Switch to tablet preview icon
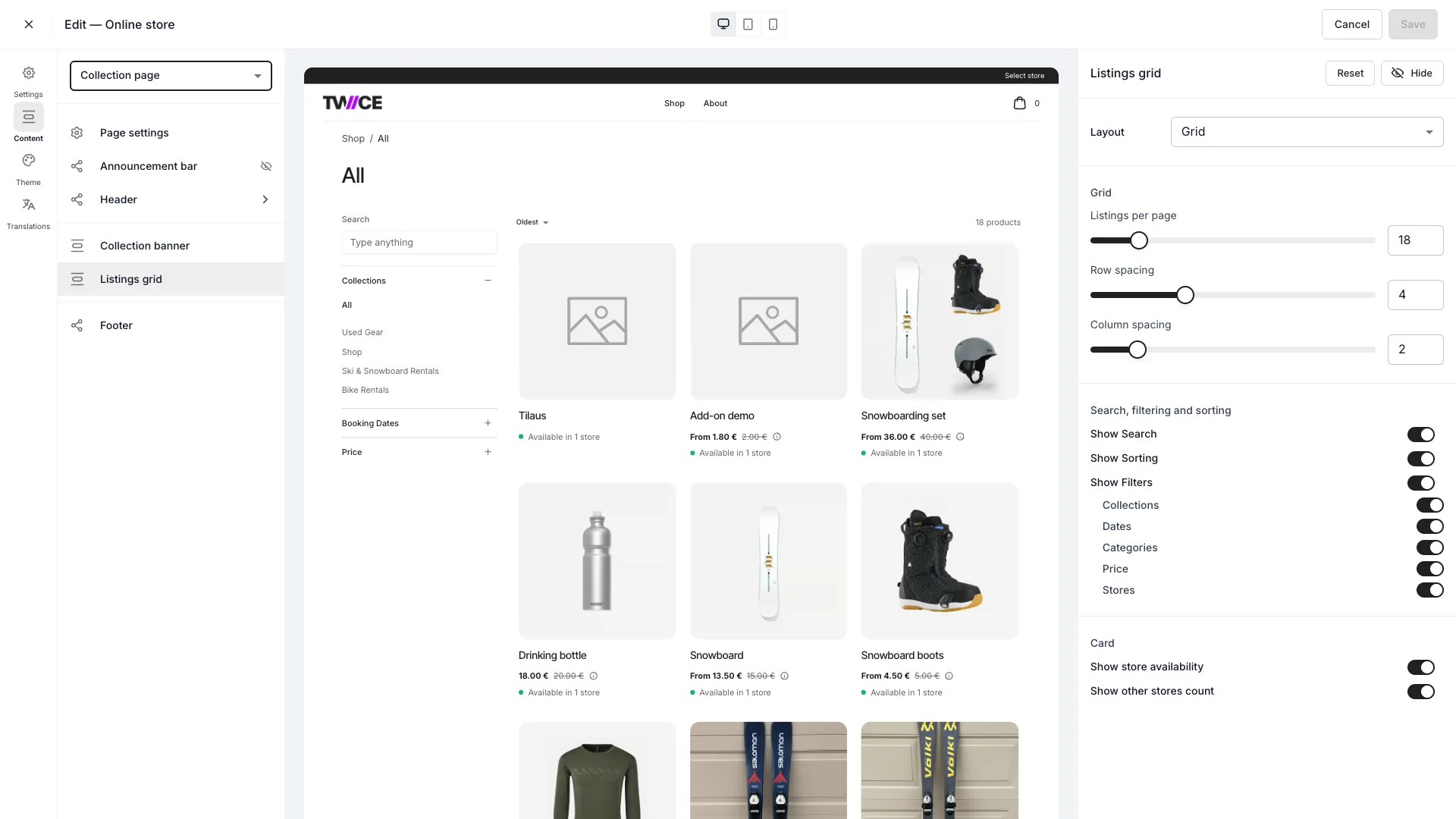Viewport: 1456px width, 819px height. pos(748,24)
